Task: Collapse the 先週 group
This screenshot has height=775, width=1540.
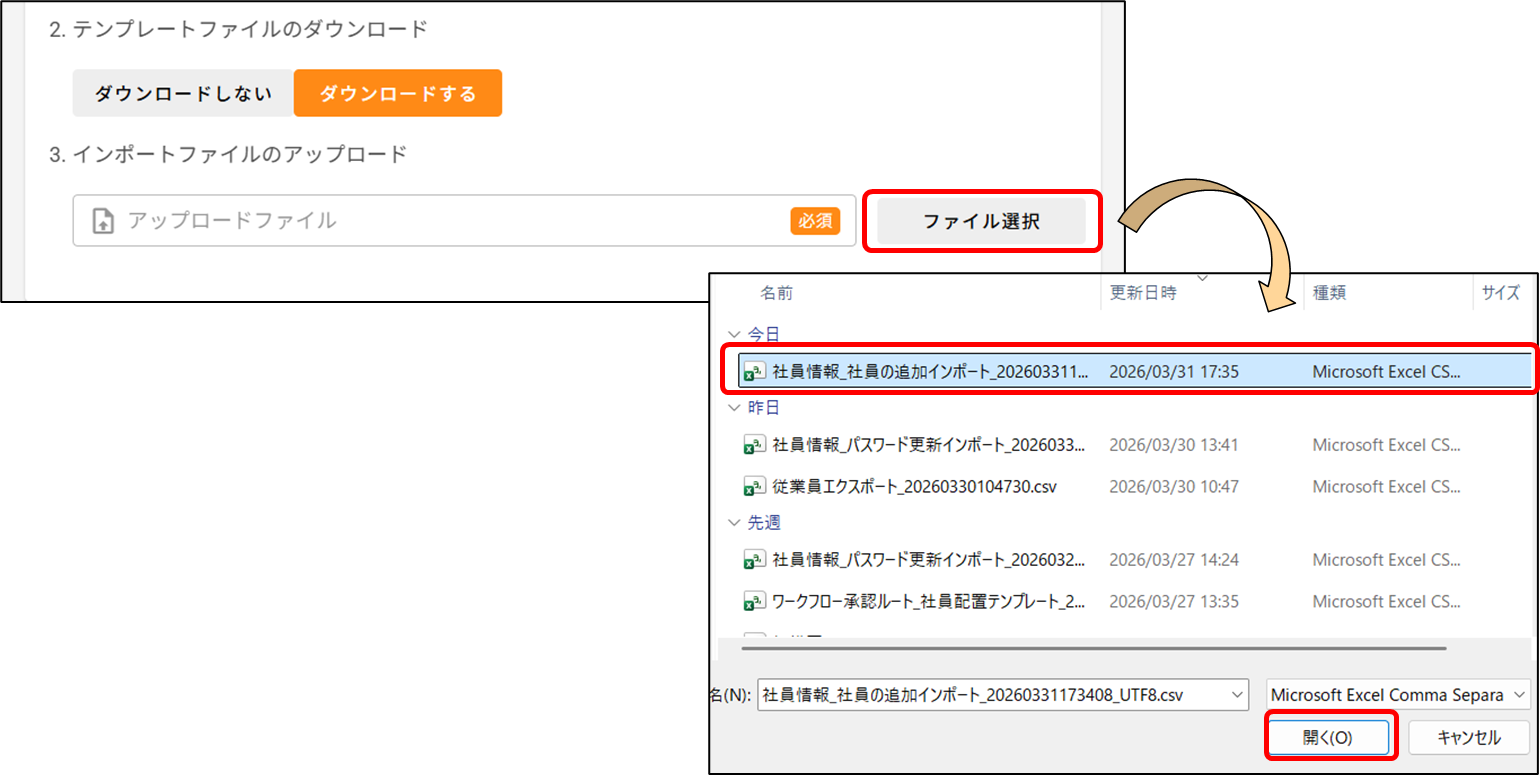Action: (735, 523)
